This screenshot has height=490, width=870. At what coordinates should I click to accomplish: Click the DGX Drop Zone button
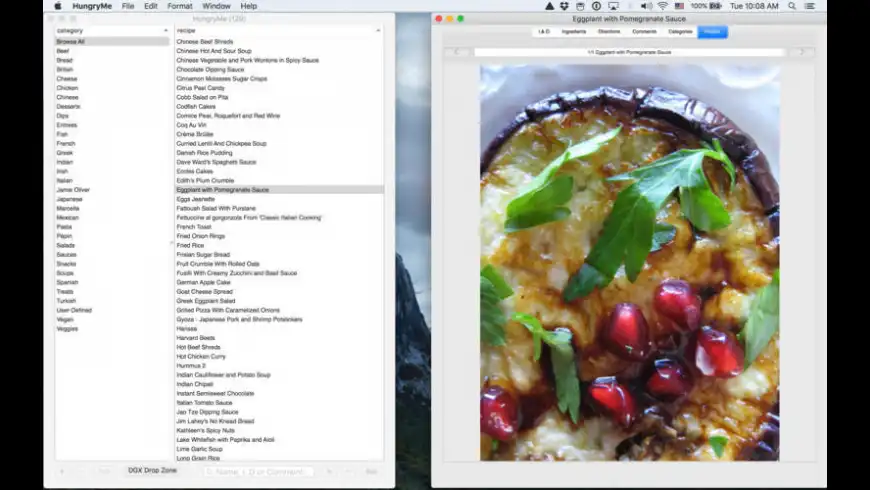pyautogui.click(x=152, y=471)
